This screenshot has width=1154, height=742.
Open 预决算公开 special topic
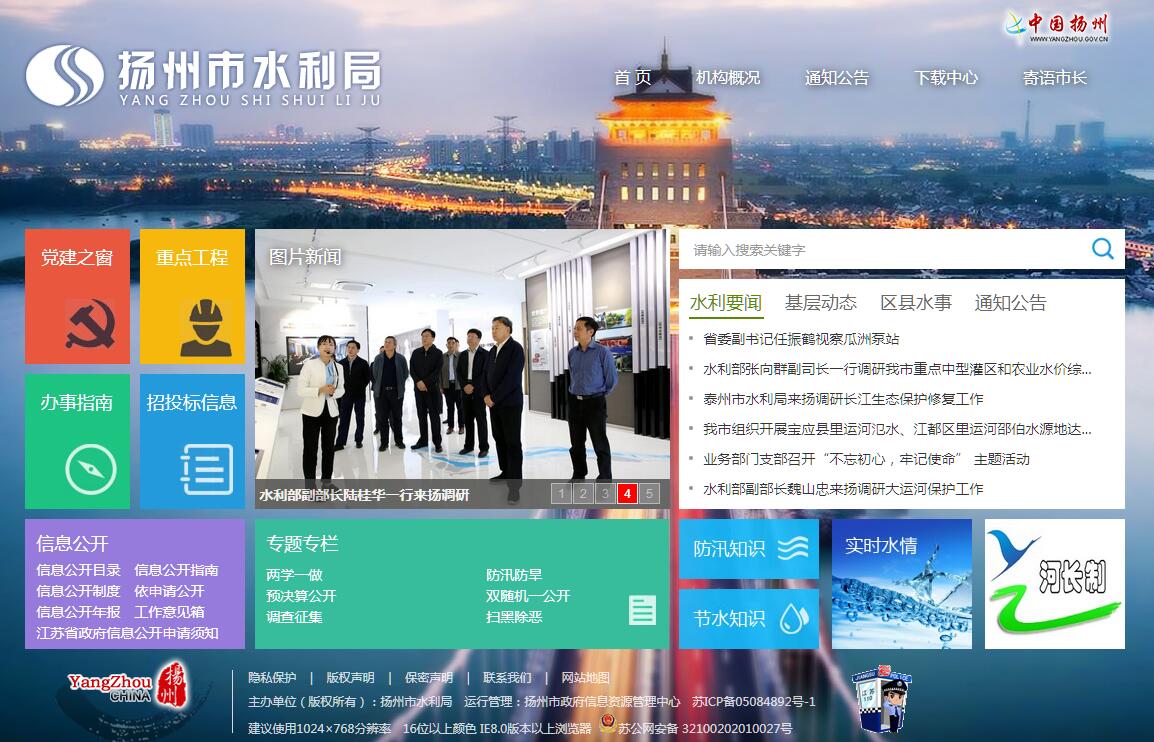point(301,596)
